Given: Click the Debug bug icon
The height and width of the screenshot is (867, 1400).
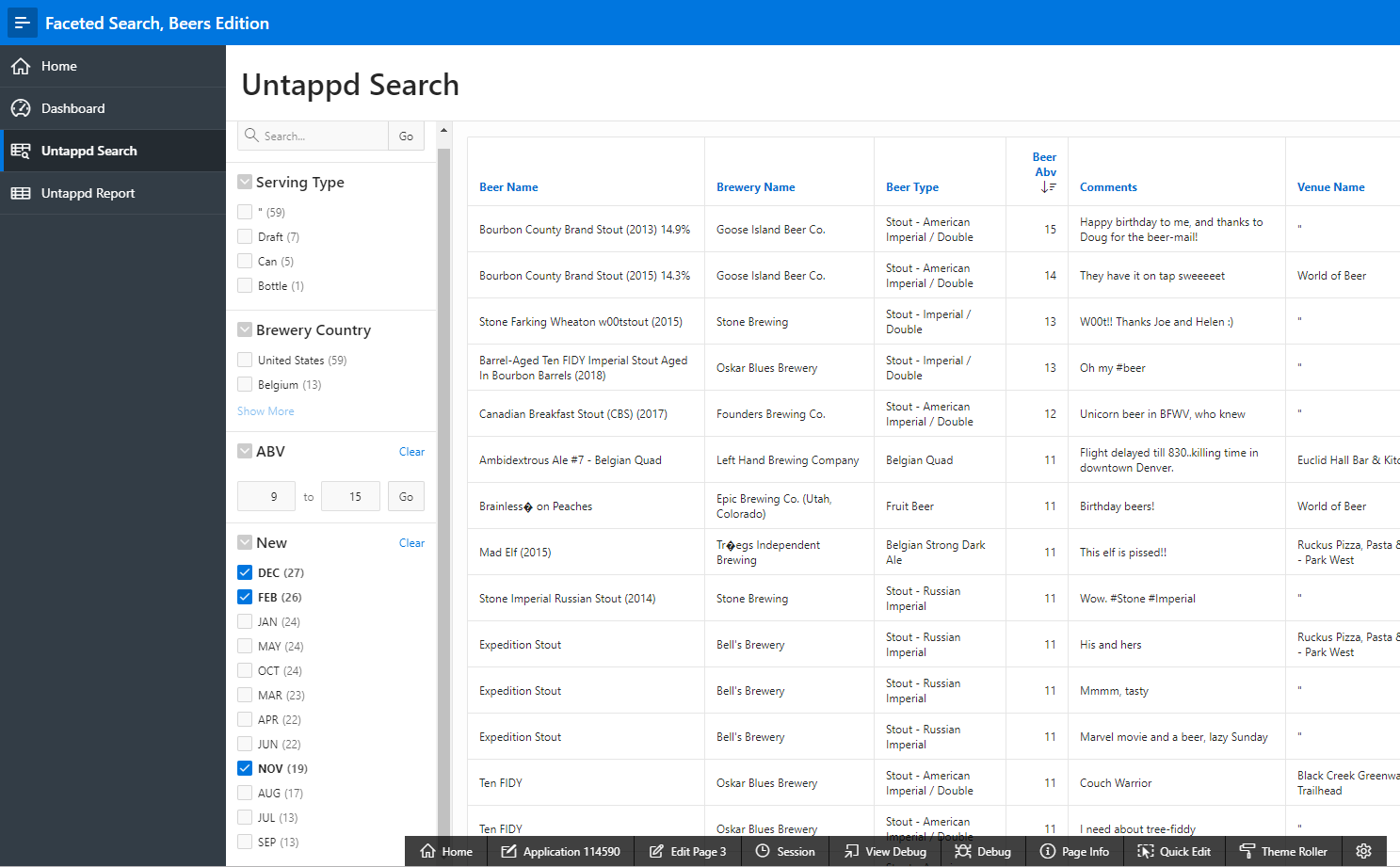Looking at the screenshot, I should tap(963, 851).
